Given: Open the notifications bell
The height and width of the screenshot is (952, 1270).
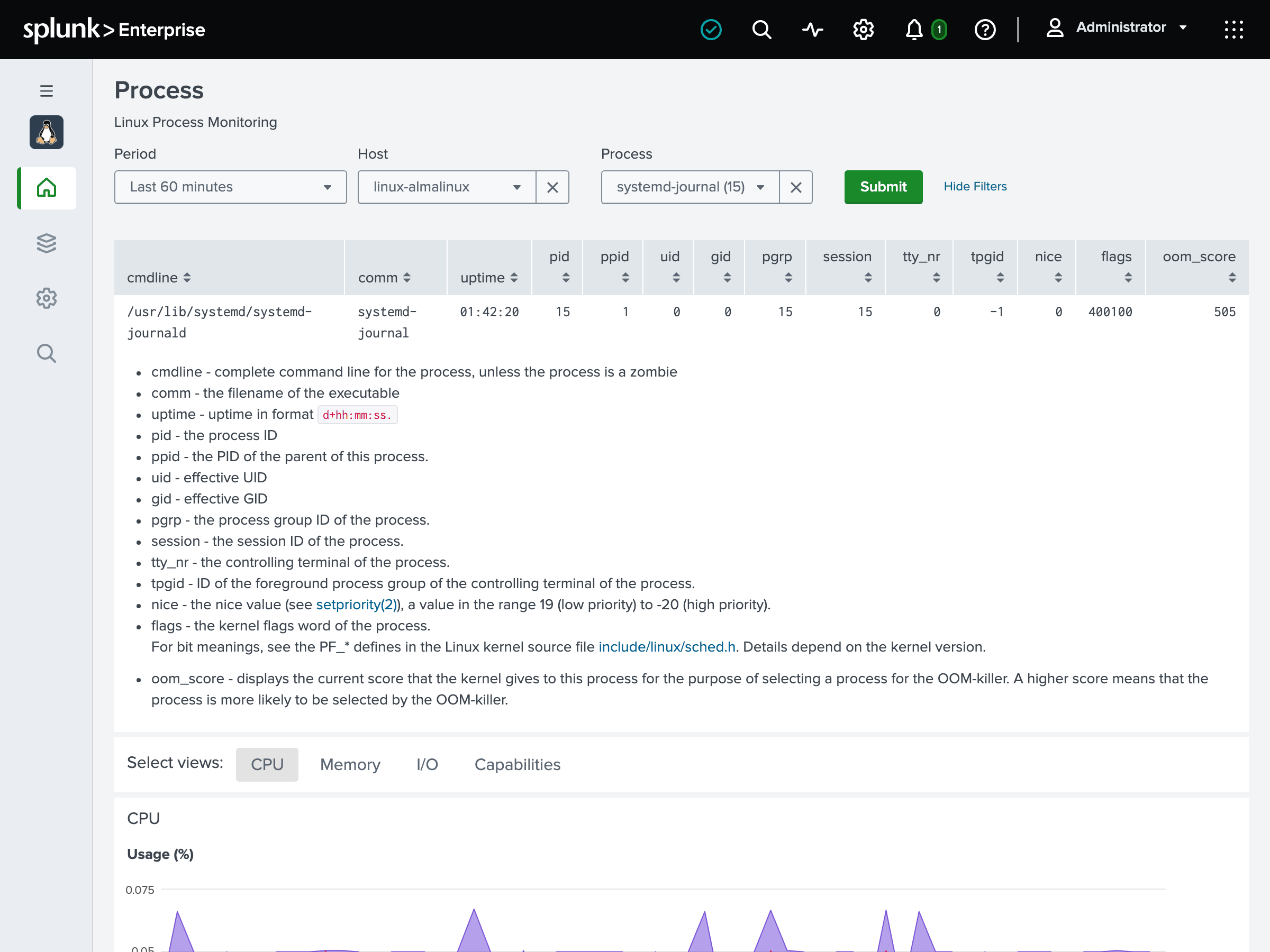Looking at the screenshot, I should tap(914, 29).
